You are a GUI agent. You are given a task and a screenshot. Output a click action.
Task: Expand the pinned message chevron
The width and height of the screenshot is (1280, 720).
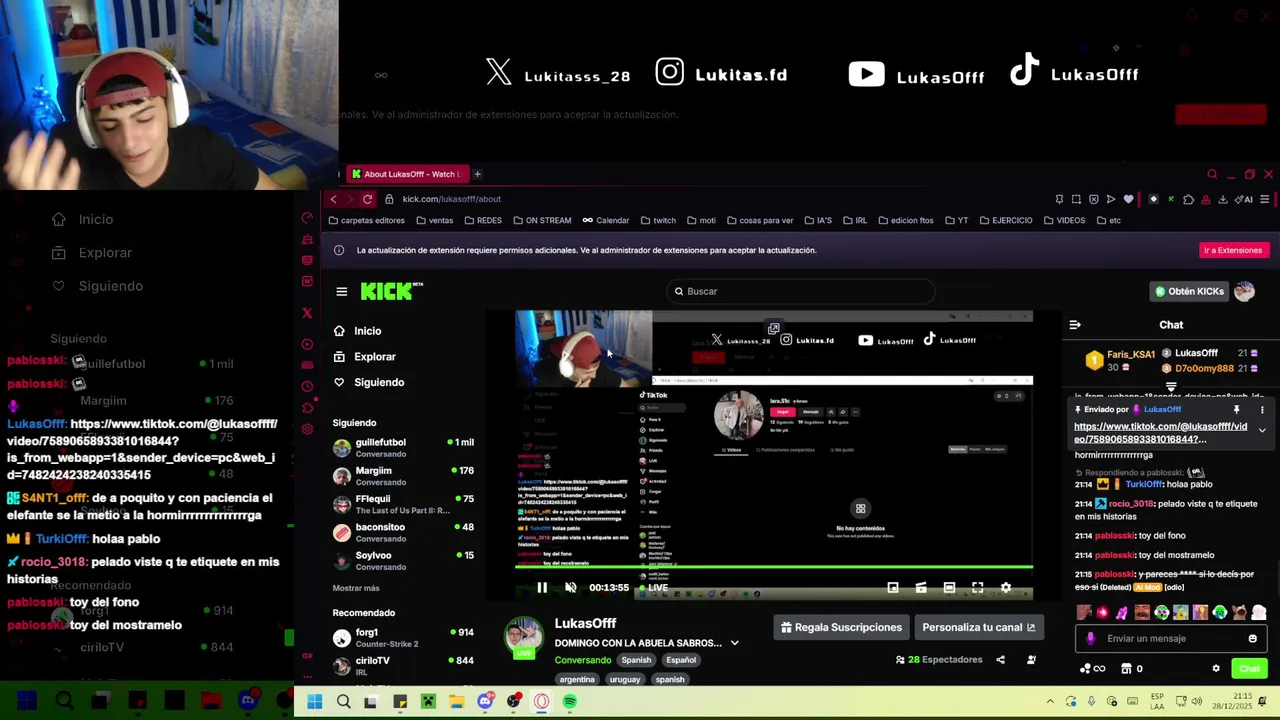point(1262,431)
